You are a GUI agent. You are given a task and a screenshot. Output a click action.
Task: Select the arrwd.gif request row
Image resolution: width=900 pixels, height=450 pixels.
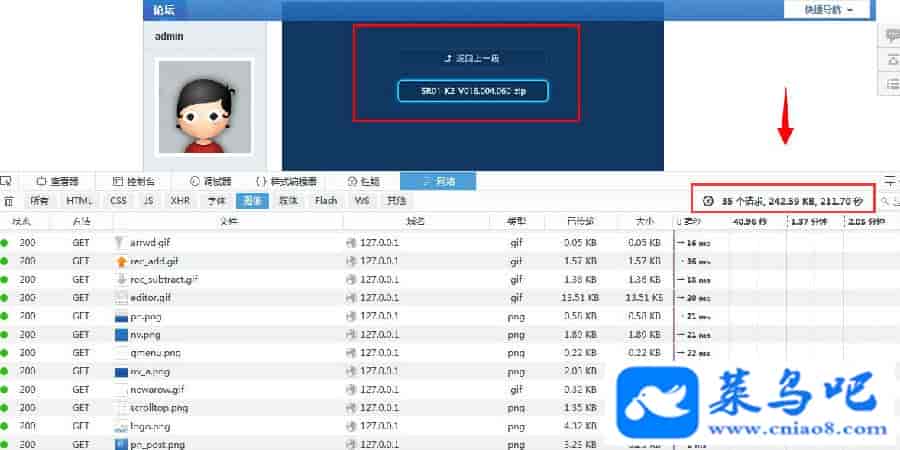coord(450,243)
